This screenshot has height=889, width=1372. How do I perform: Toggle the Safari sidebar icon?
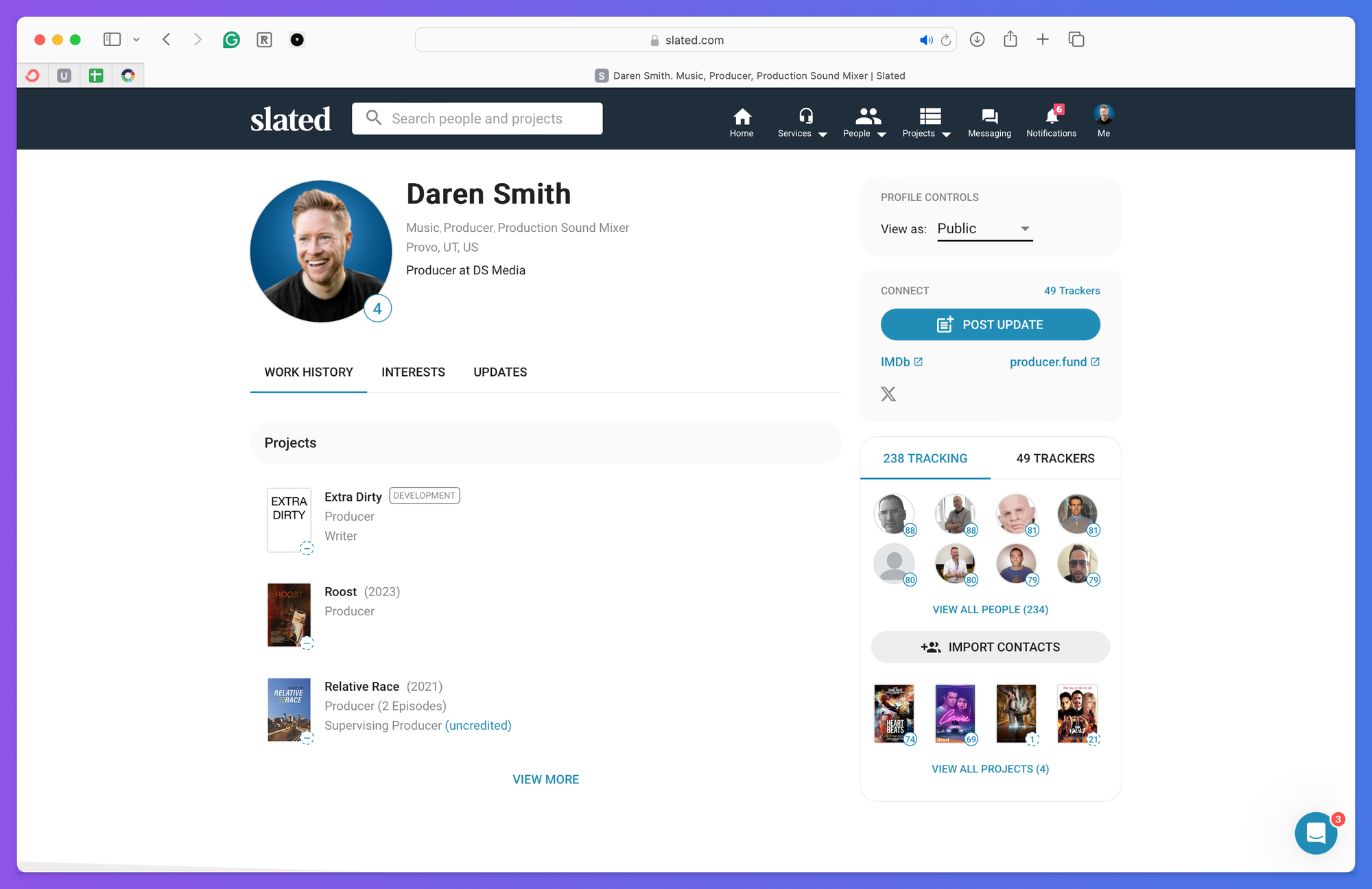tap(112, 39)
